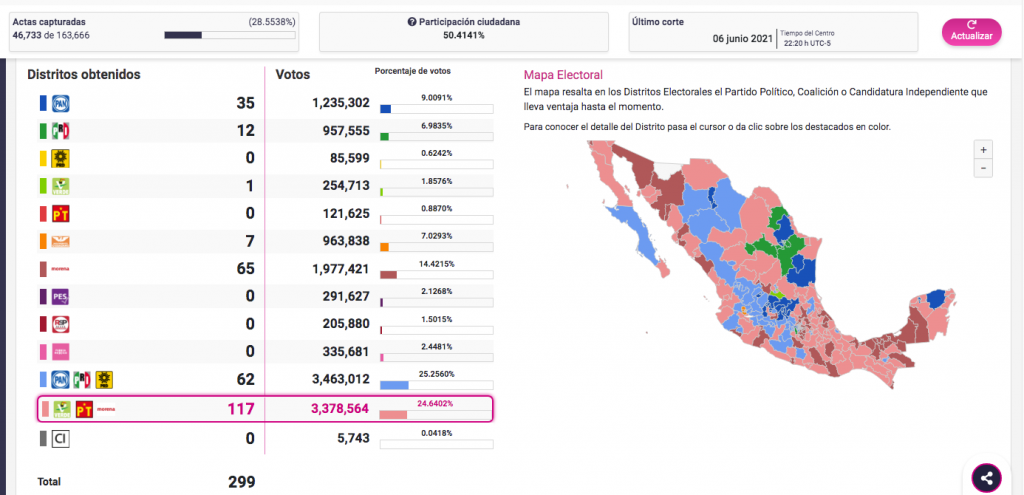Select the CI independent candidate icon
The height and width of the screenshot is (495, 1024).
[x=59, y=438]
